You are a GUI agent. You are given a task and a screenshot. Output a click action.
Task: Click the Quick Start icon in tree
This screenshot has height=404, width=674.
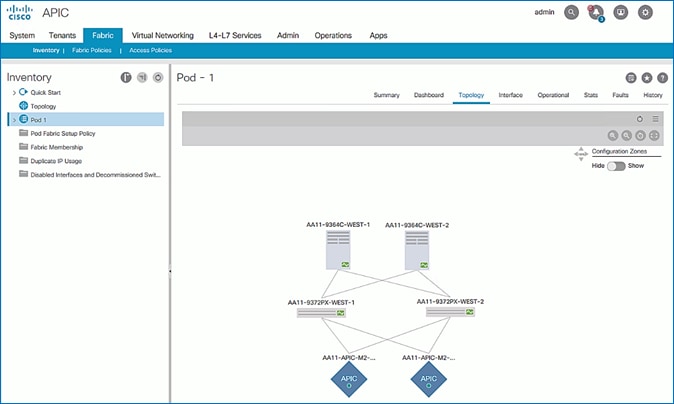coord(23,92)
